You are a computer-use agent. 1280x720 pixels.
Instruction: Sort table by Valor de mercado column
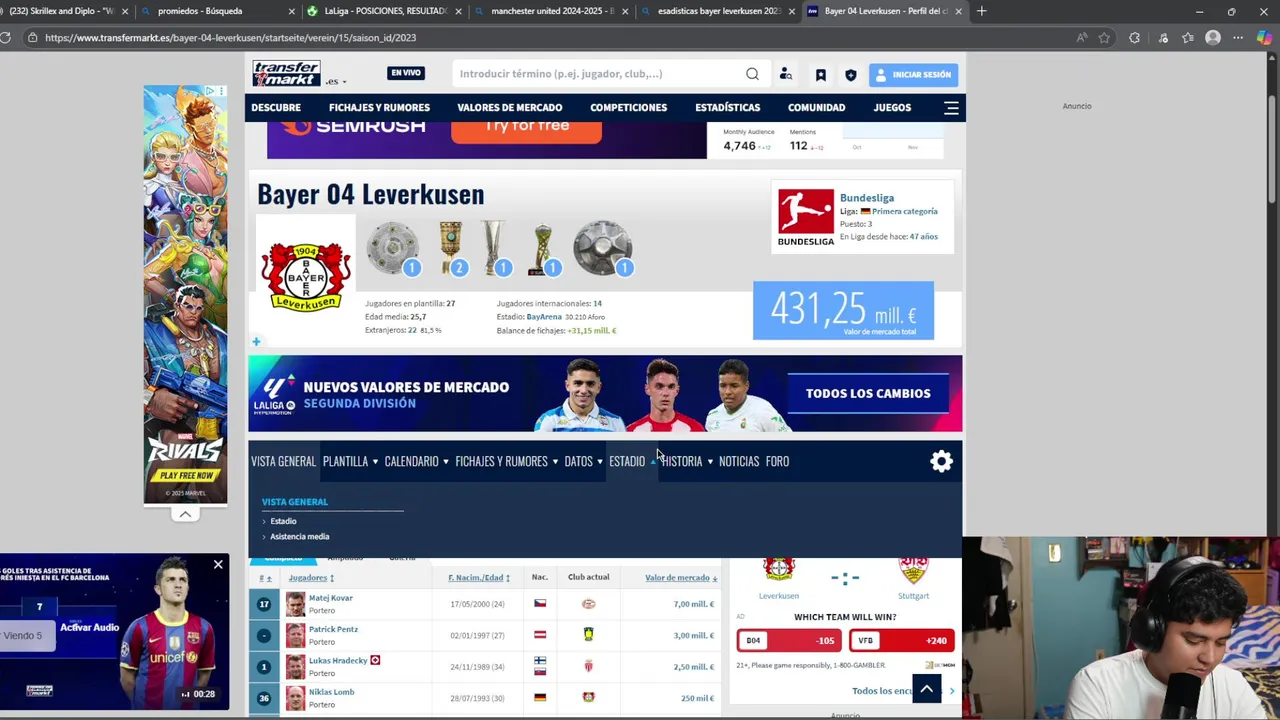click(x=681, y=578)
